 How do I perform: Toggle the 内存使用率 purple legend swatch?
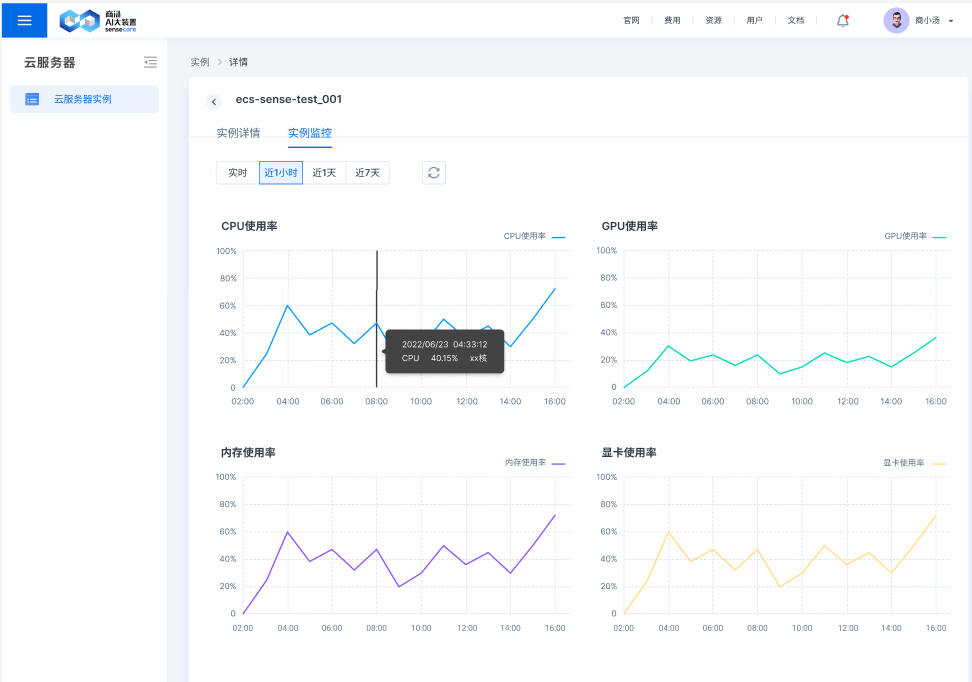click(558, 463)
